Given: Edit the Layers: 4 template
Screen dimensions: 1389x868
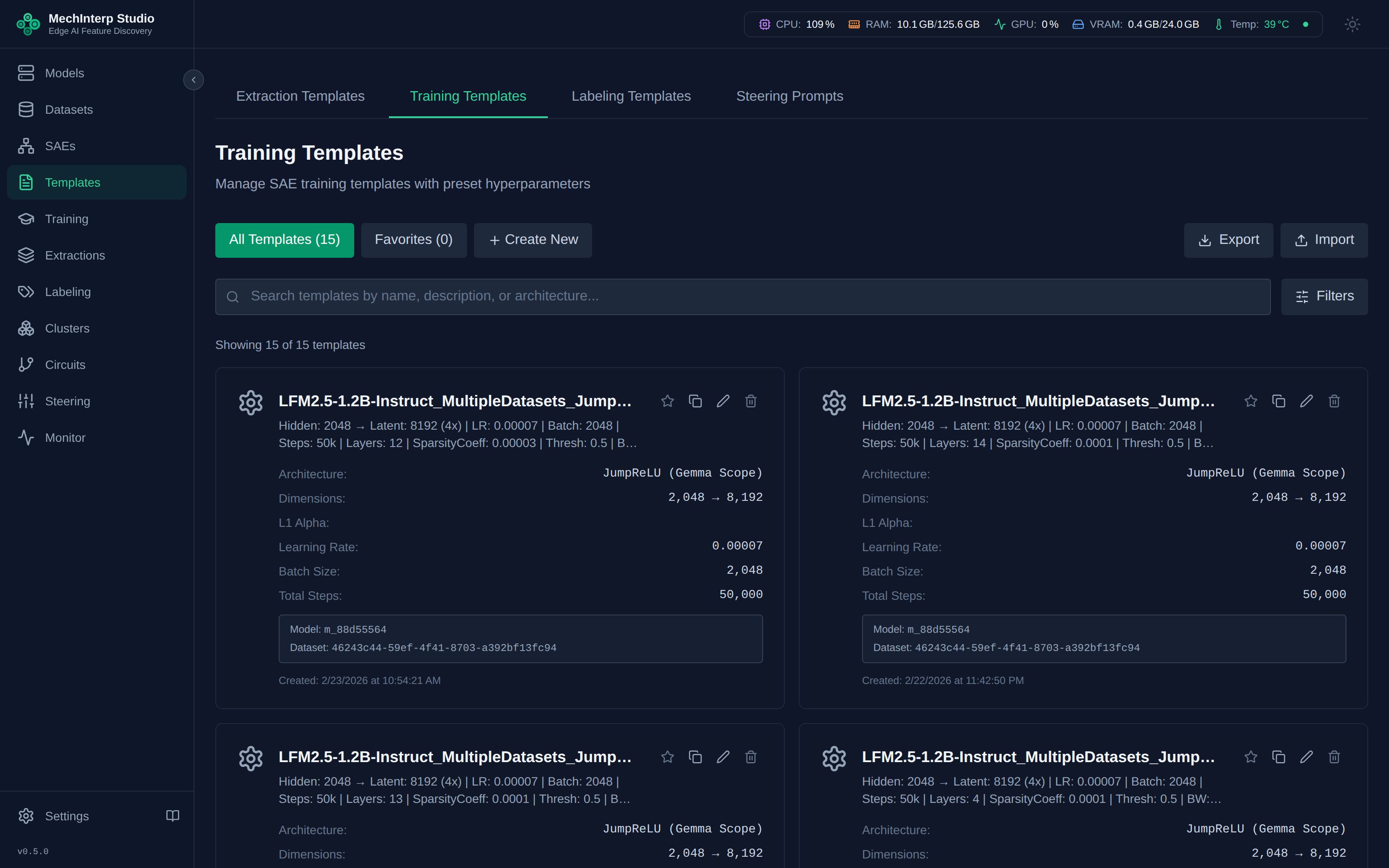Looking at the screenshot, I should (1307, 756).
